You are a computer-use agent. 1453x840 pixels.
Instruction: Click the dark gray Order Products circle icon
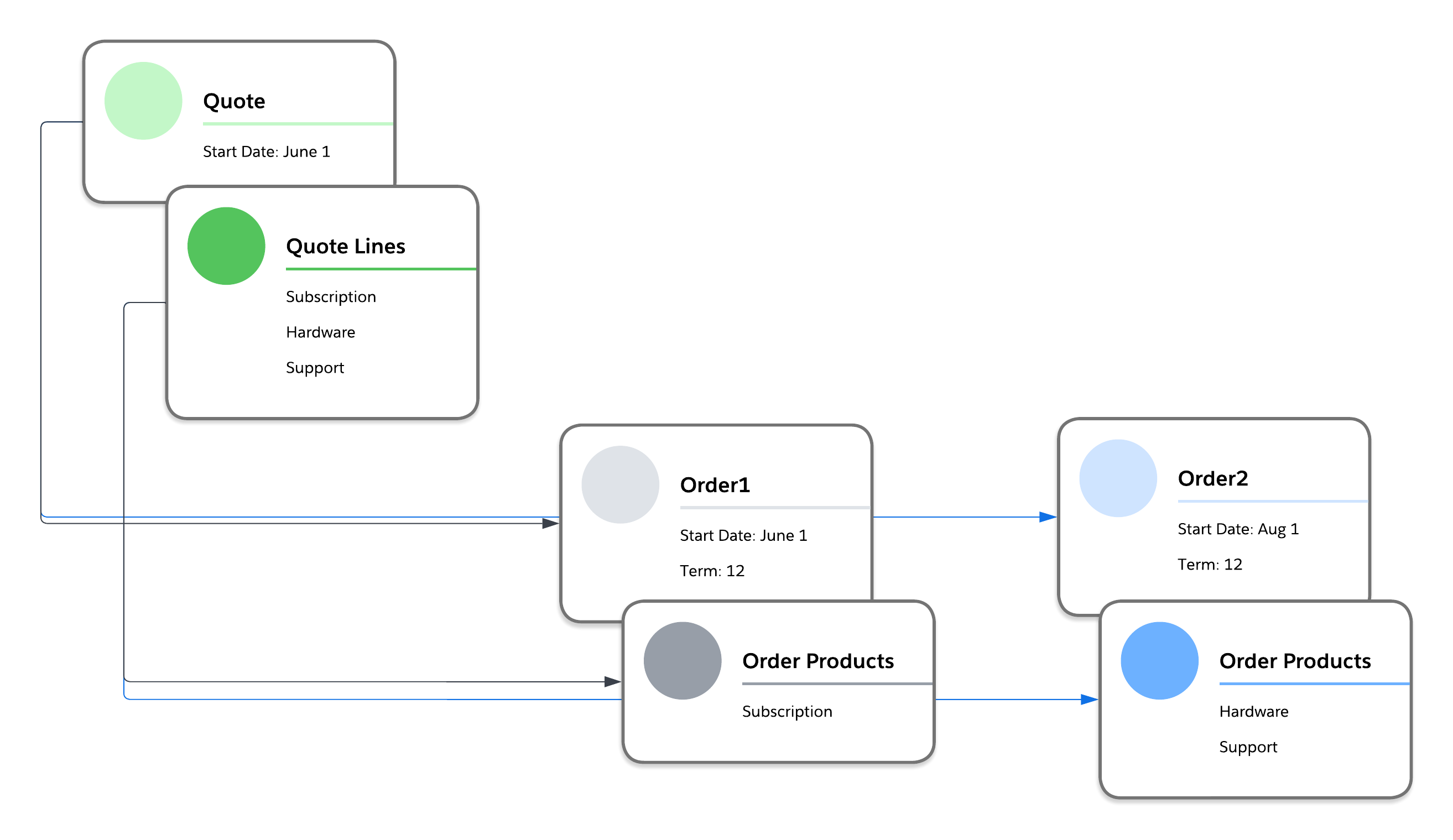coord(682,661)
